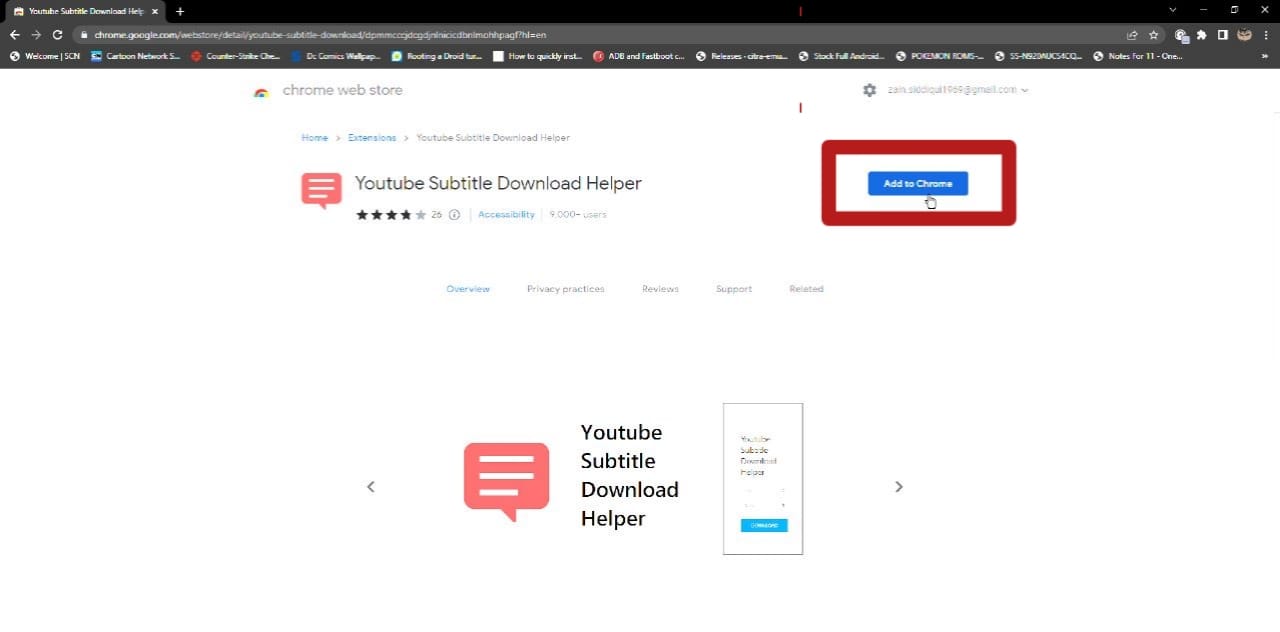Switch to the Related tab
Viewport: 1280px width, 632px height.
[x=806, y=288]
